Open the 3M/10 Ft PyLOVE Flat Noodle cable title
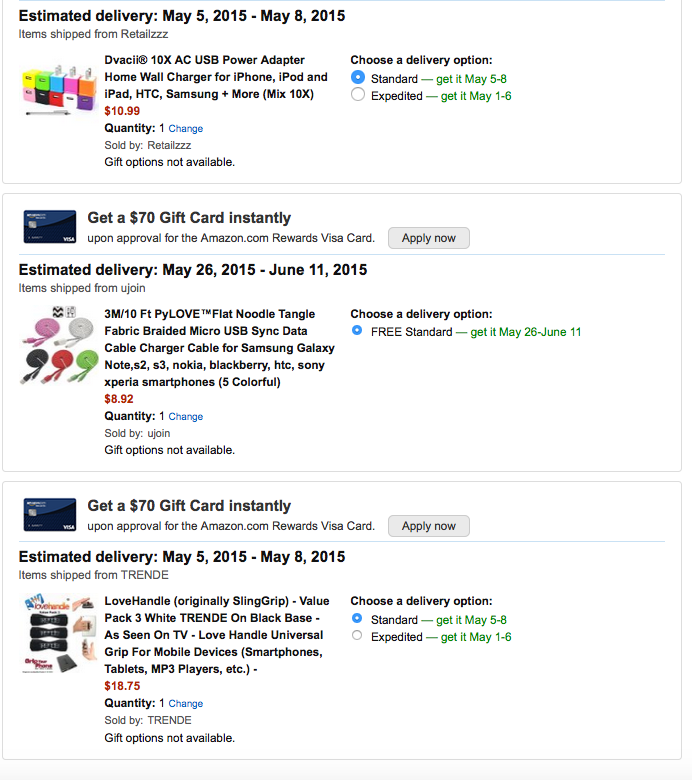The height and width of the screenshot is (780, 692). pyautogui.click(x=219, y=347)
